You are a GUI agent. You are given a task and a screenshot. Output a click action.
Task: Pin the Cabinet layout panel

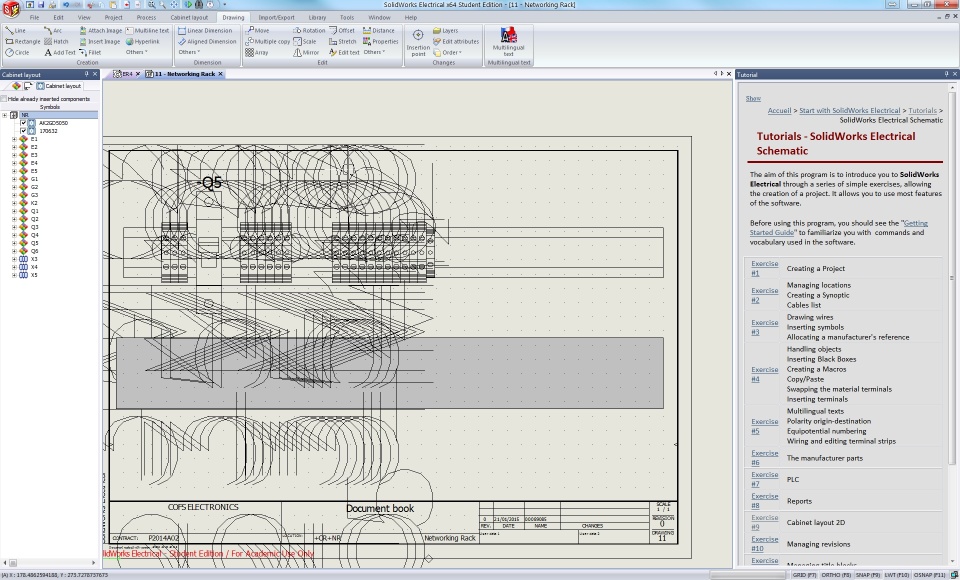[86, 74]
